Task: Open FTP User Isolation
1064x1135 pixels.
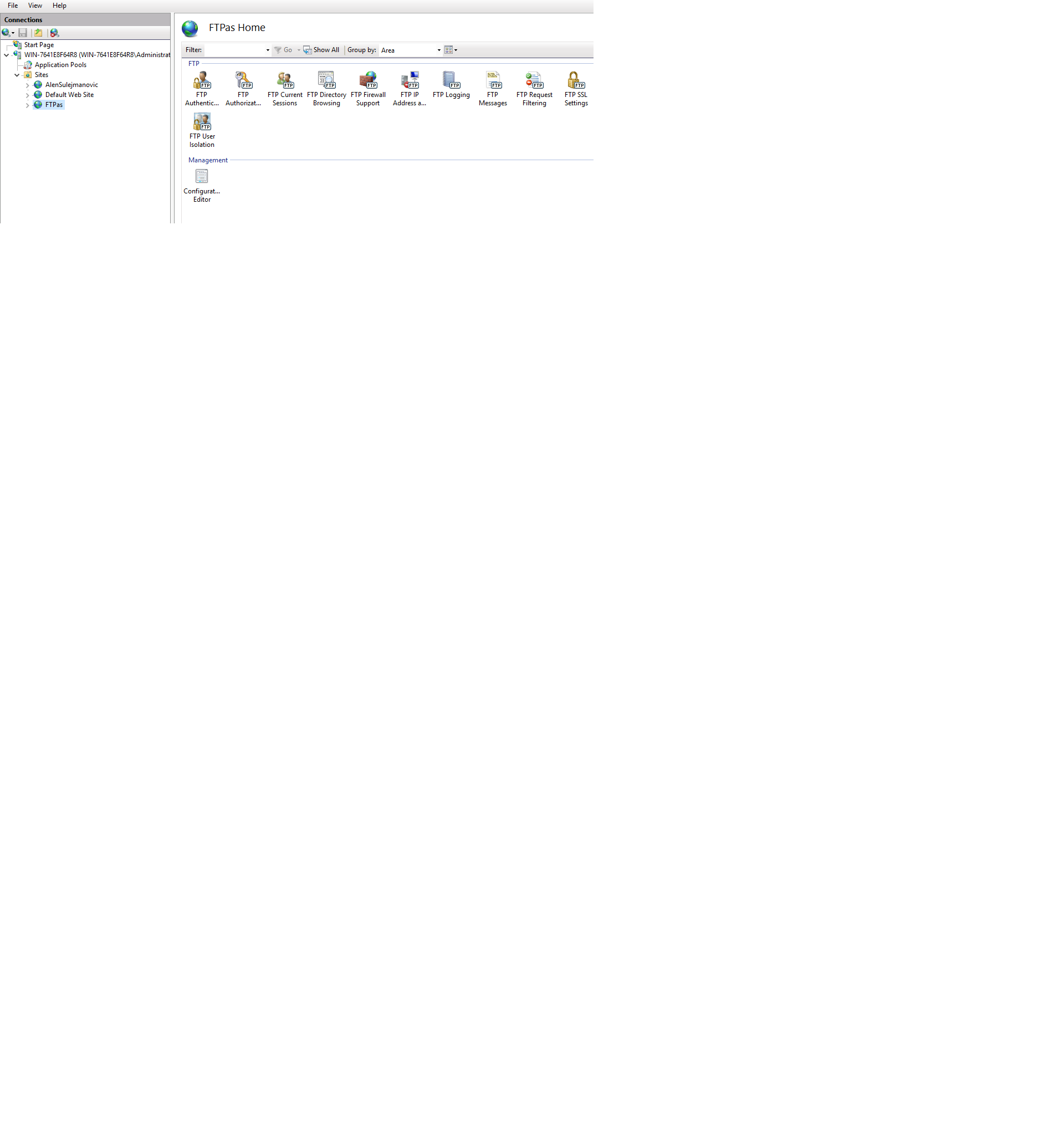Action: click(x=202, y=130)
